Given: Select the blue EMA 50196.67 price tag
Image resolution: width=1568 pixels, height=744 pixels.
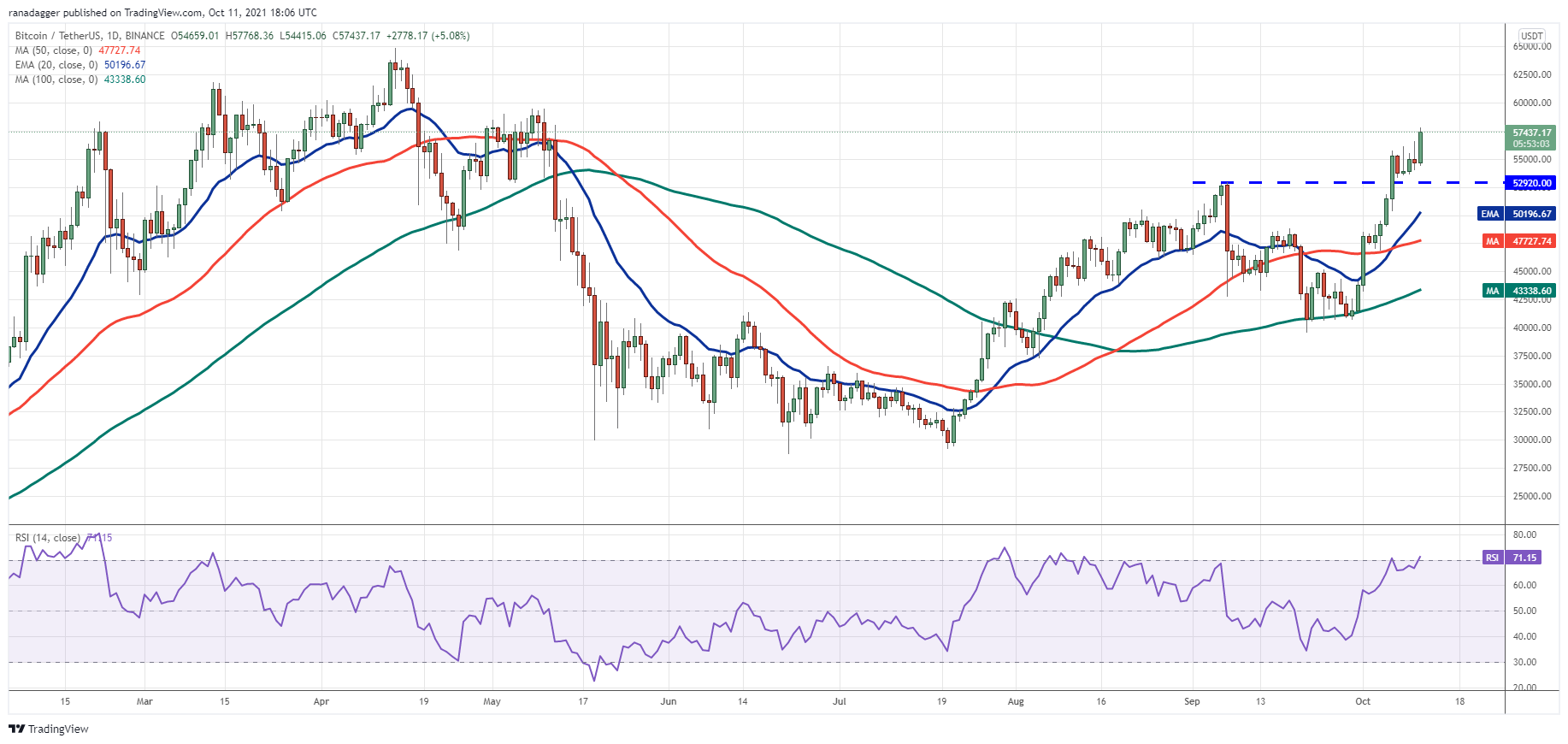Looking at the screenshot, I should [1517, 214].
